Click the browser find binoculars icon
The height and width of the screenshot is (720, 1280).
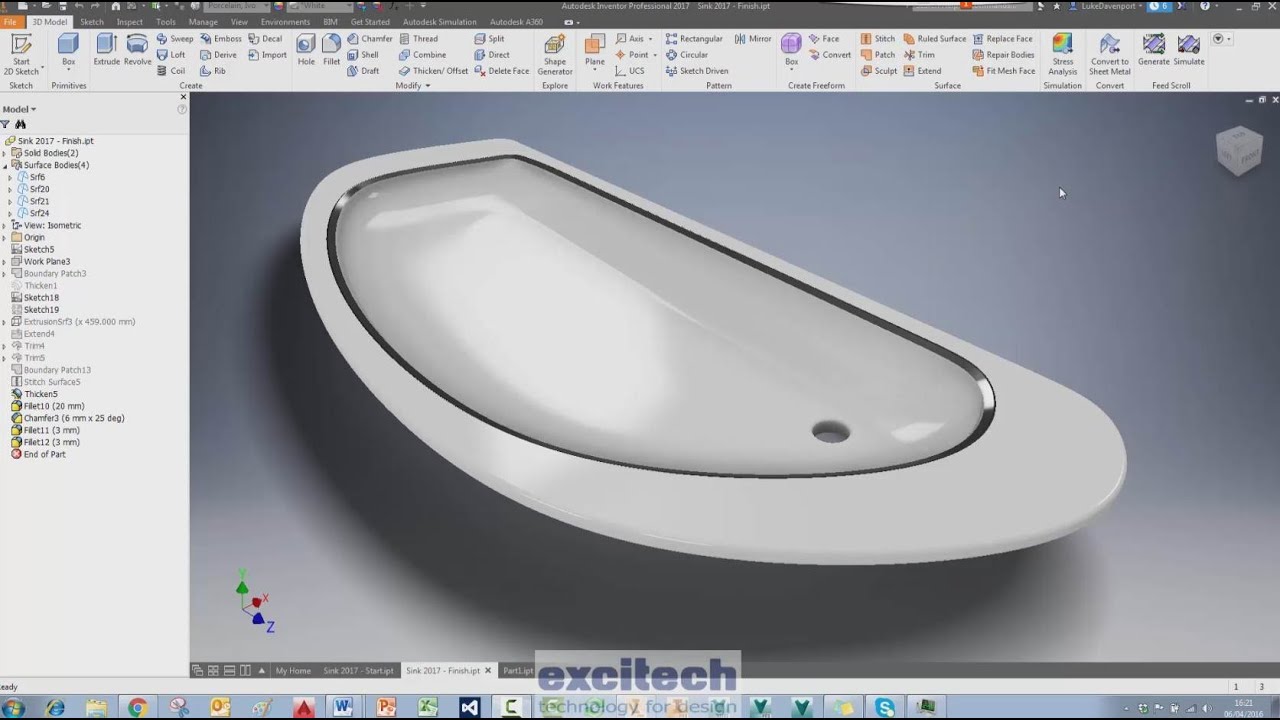click(x=21, y=124)
